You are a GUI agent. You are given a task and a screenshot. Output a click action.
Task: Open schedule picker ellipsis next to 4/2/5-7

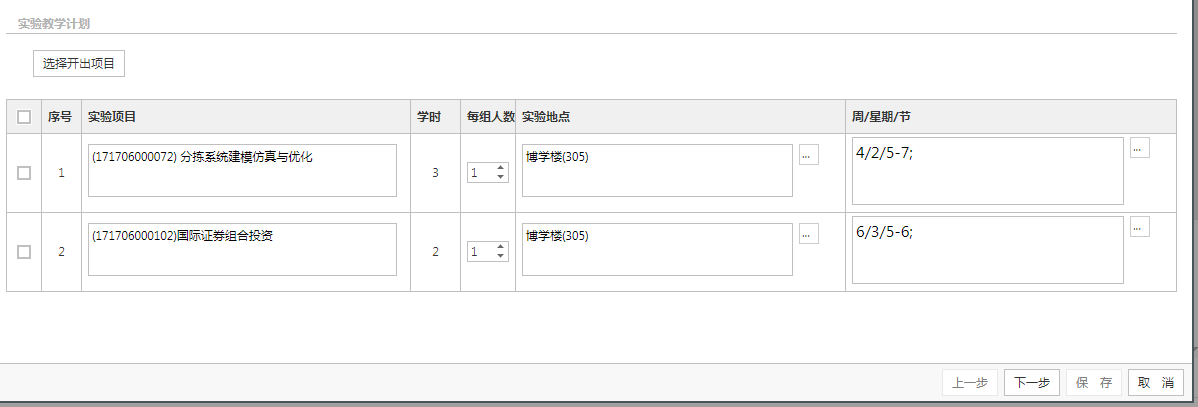[x=1139, y=148]
